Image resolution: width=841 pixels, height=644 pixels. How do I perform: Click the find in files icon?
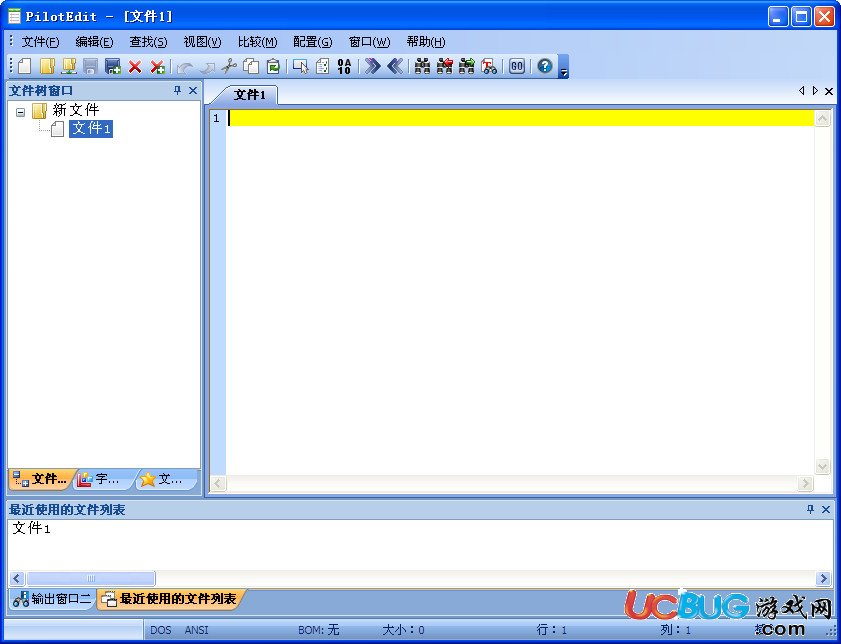(x=489, y=66)
